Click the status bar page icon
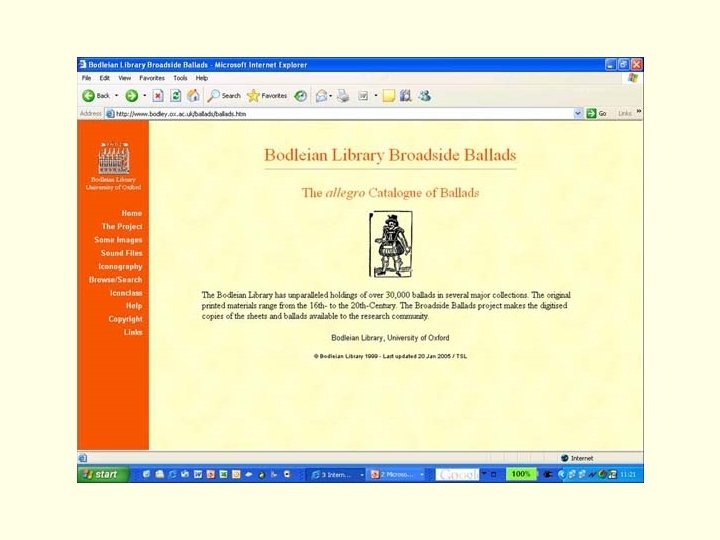Viewport: 720px width, 540px height. coord(83,458)
